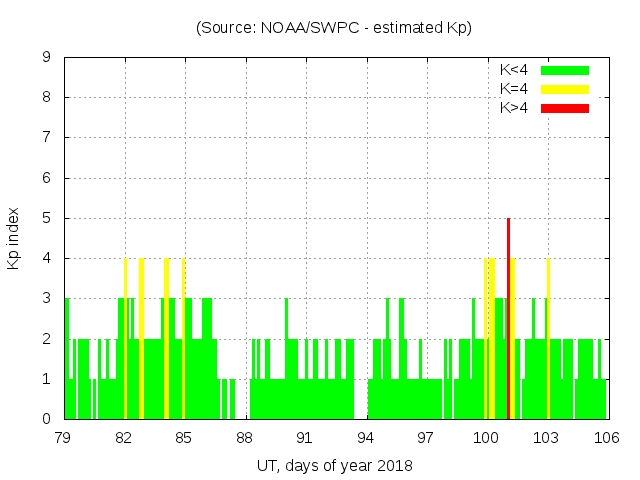This screenshot has width=640, height=480.
Task: Click the 'K>4' legend text
Action: click(514, 107)
